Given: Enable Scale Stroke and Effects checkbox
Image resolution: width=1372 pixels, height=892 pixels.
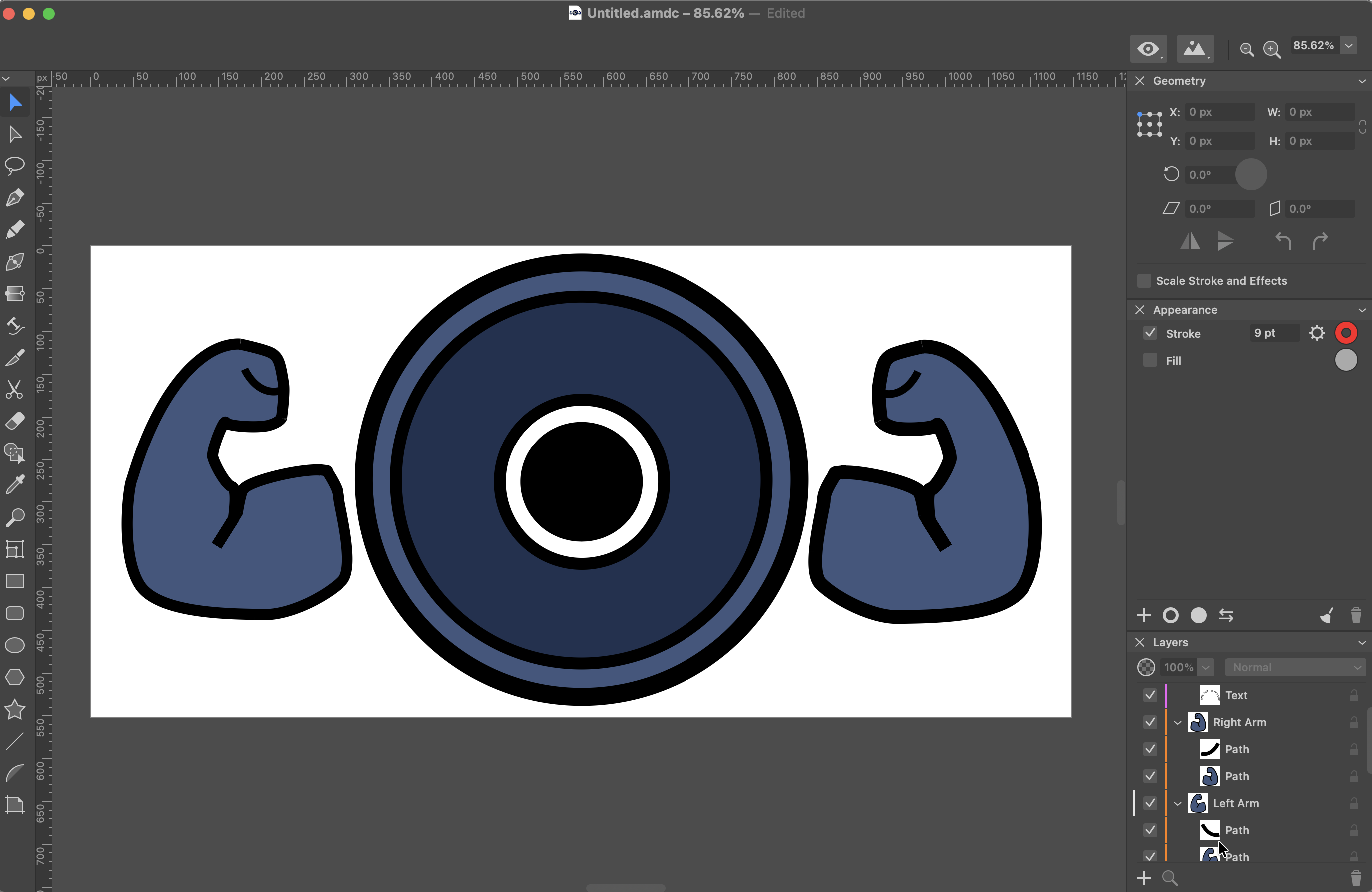Looking at the screenshot, I should pos(1144,281).
